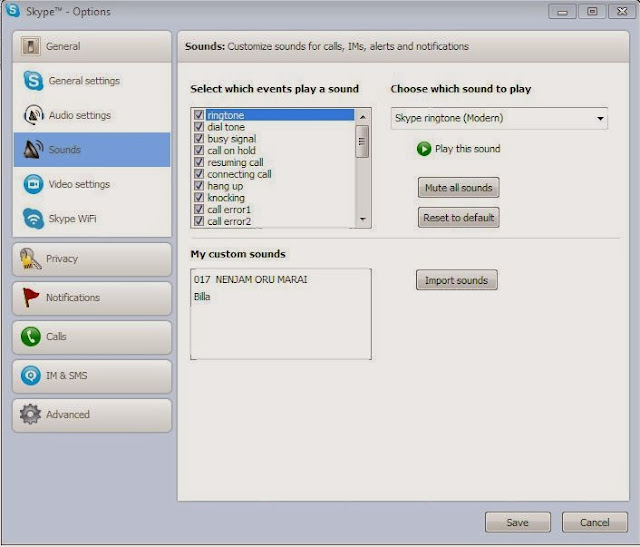Click the Video settings camera icon

[x=33, y=184]
